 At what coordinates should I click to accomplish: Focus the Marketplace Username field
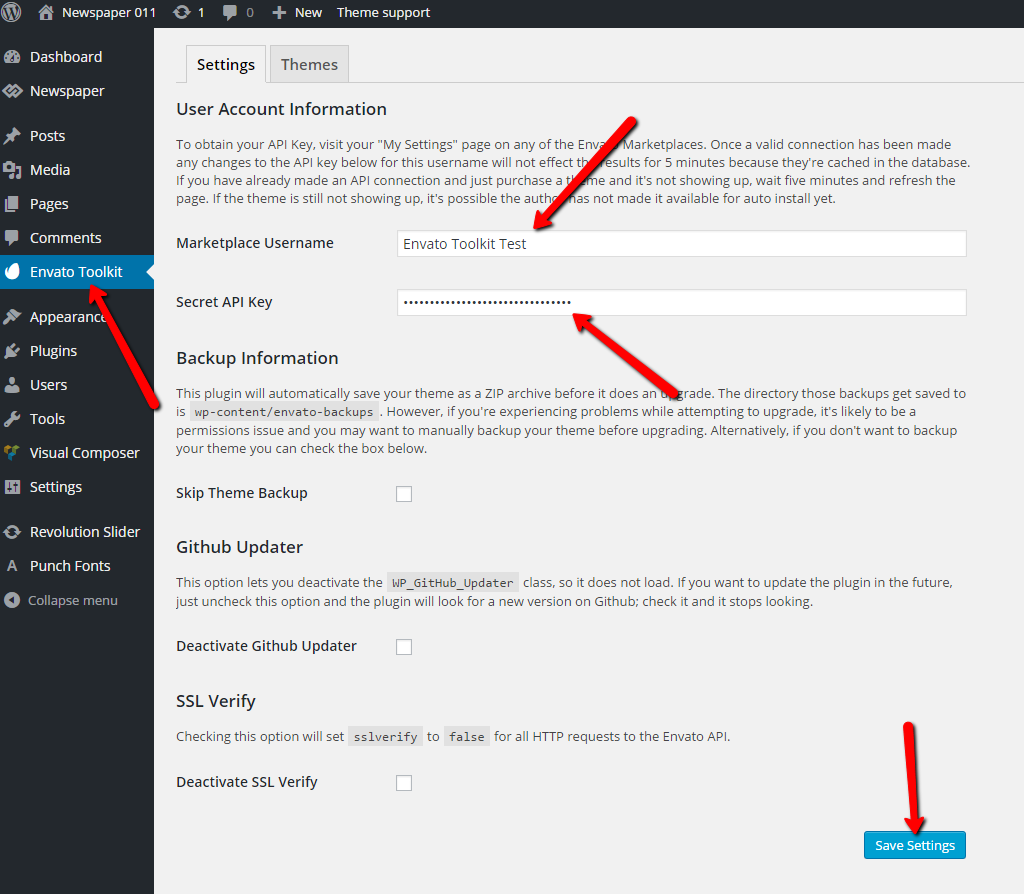681,244
